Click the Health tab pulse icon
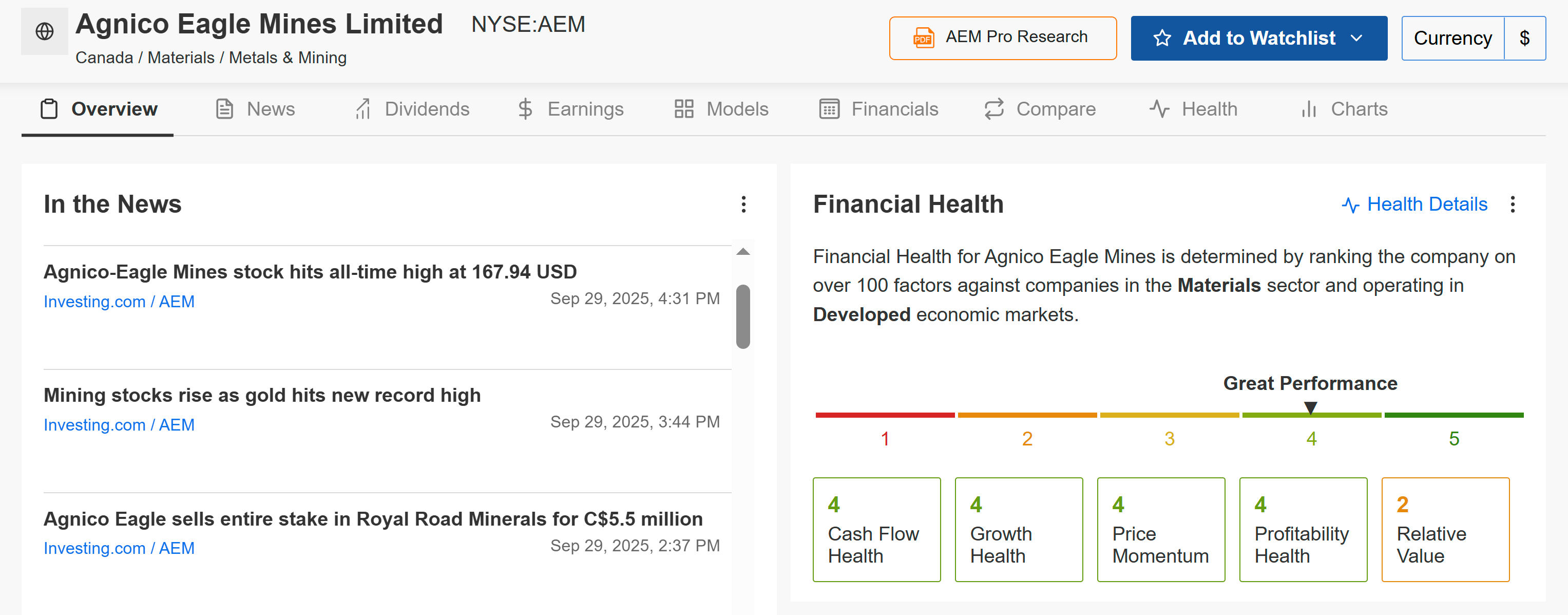 click(x=1159, y=109)
